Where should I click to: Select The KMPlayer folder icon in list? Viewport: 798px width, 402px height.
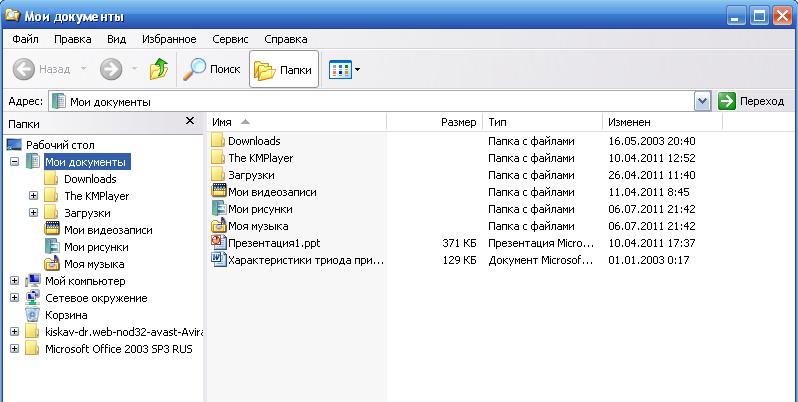pos(218,158)
